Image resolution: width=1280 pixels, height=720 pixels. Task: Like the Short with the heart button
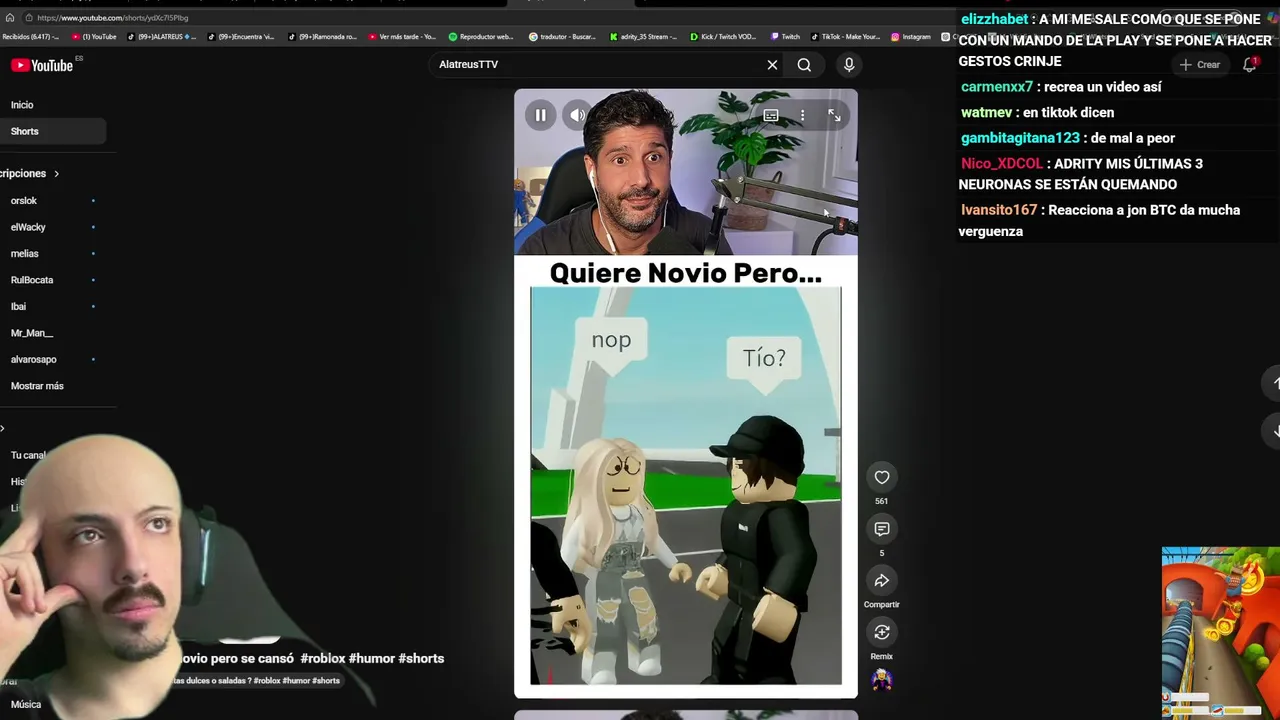pyautogui.click(x=881, y=477)
